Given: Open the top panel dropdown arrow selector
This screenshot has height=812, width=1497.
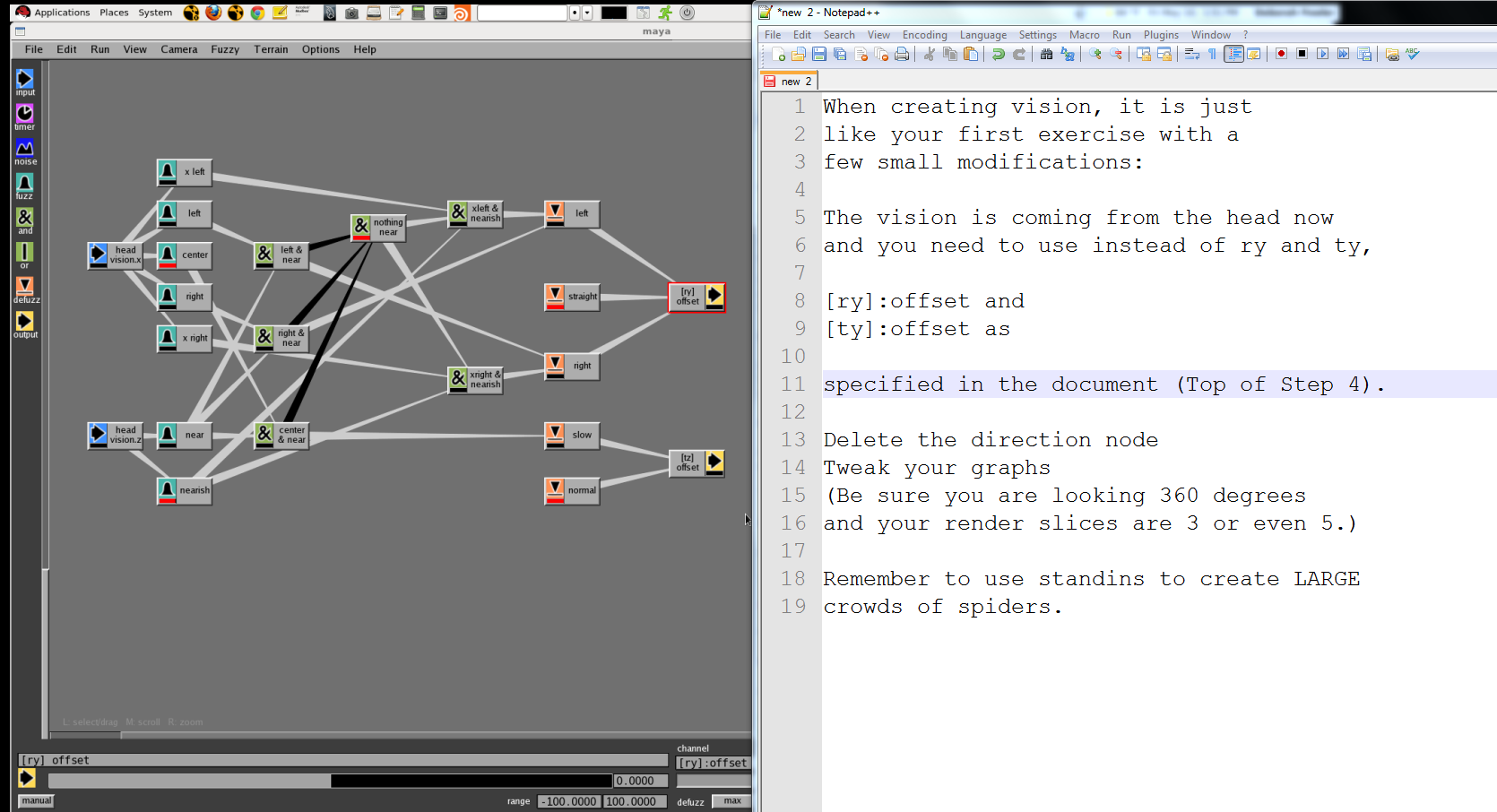Looking at the screenshot, I should coord(587,13).
